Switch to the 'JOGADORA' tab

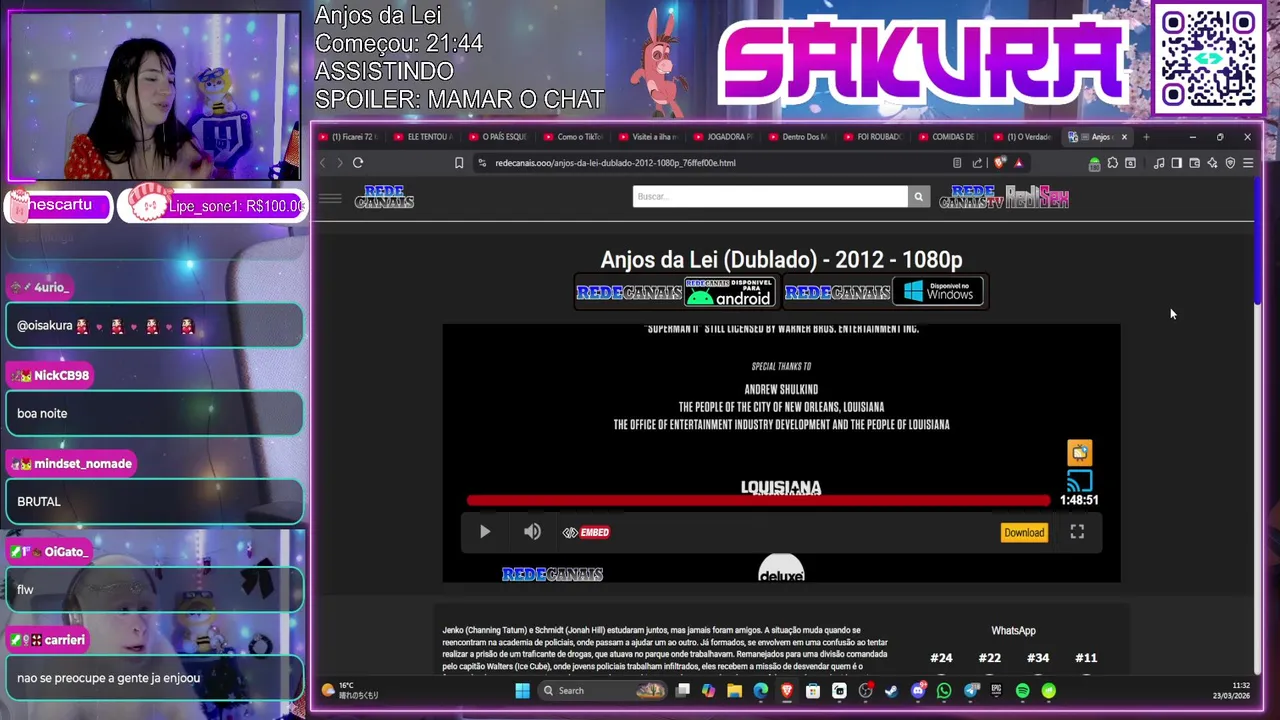click(x=724, y=137)
